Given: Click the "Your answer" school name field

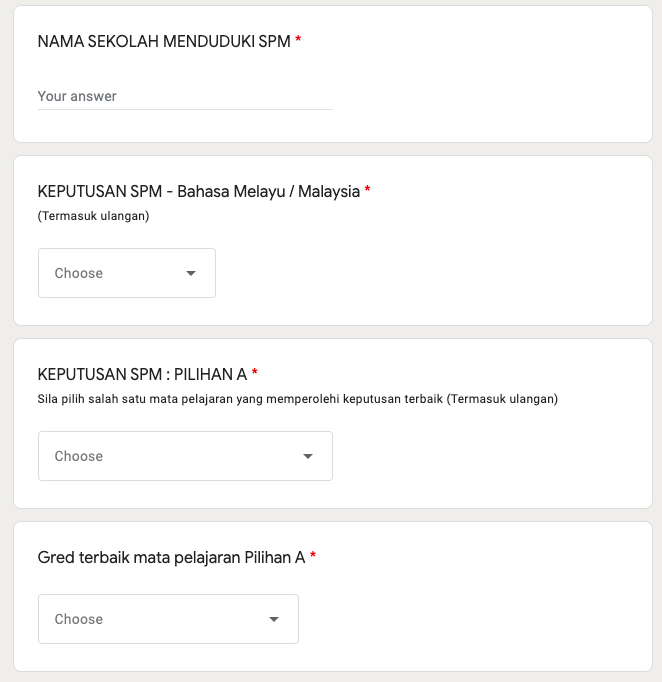Looking at the screenshot, I should click(185, 97).
